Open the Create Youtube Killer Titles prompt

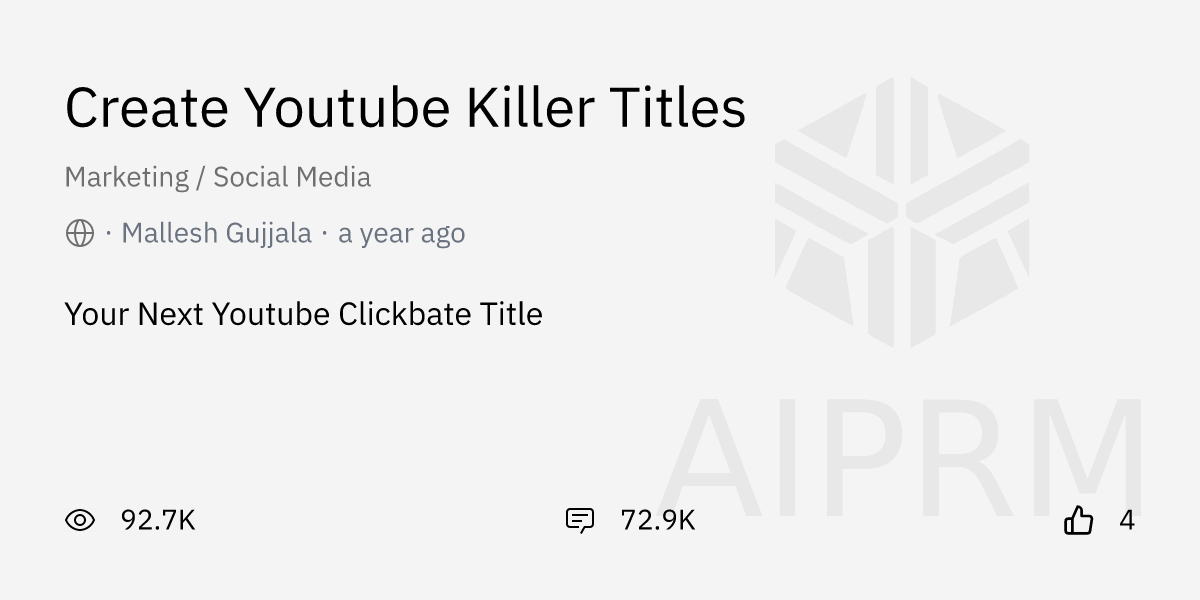(405, 108)
